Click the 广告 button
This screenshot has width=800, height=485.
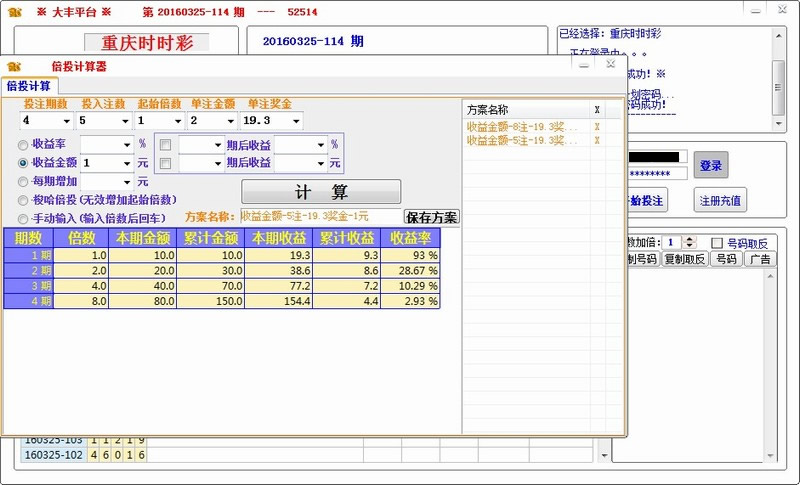pyautogui.click(x=760, y=259)
